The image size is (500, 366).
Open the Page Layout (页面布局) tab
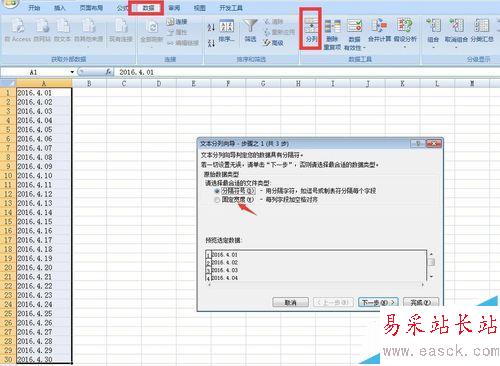click(91, 7)
